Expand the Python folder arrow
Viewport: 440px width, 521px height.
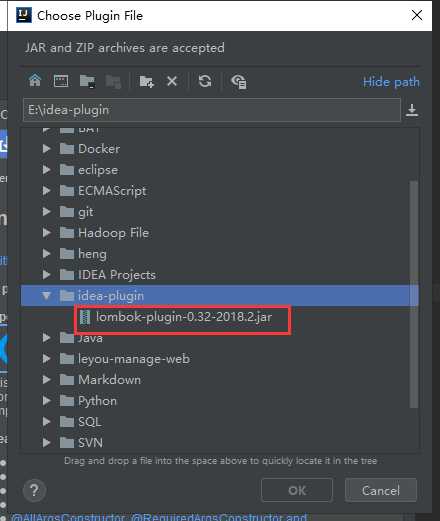click(x=47, y=401)
